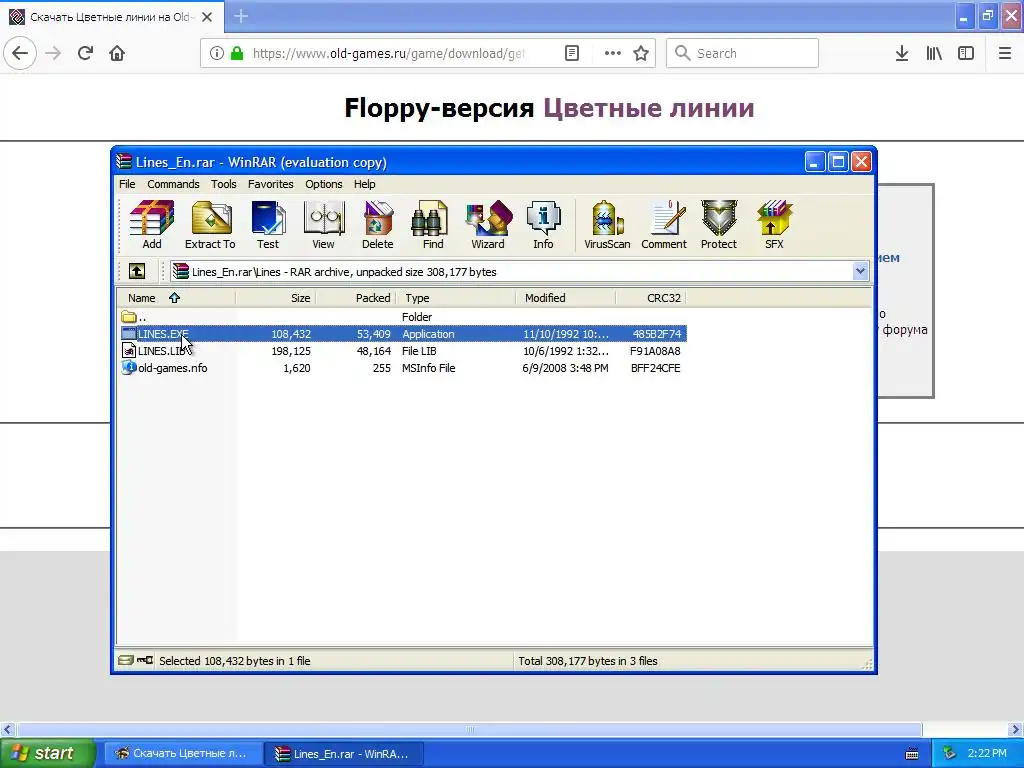Click 'Total 308,177 bytes in 3 files' status
The image size is (1024, 768).
pyautogui.click(x=588, y=661)
